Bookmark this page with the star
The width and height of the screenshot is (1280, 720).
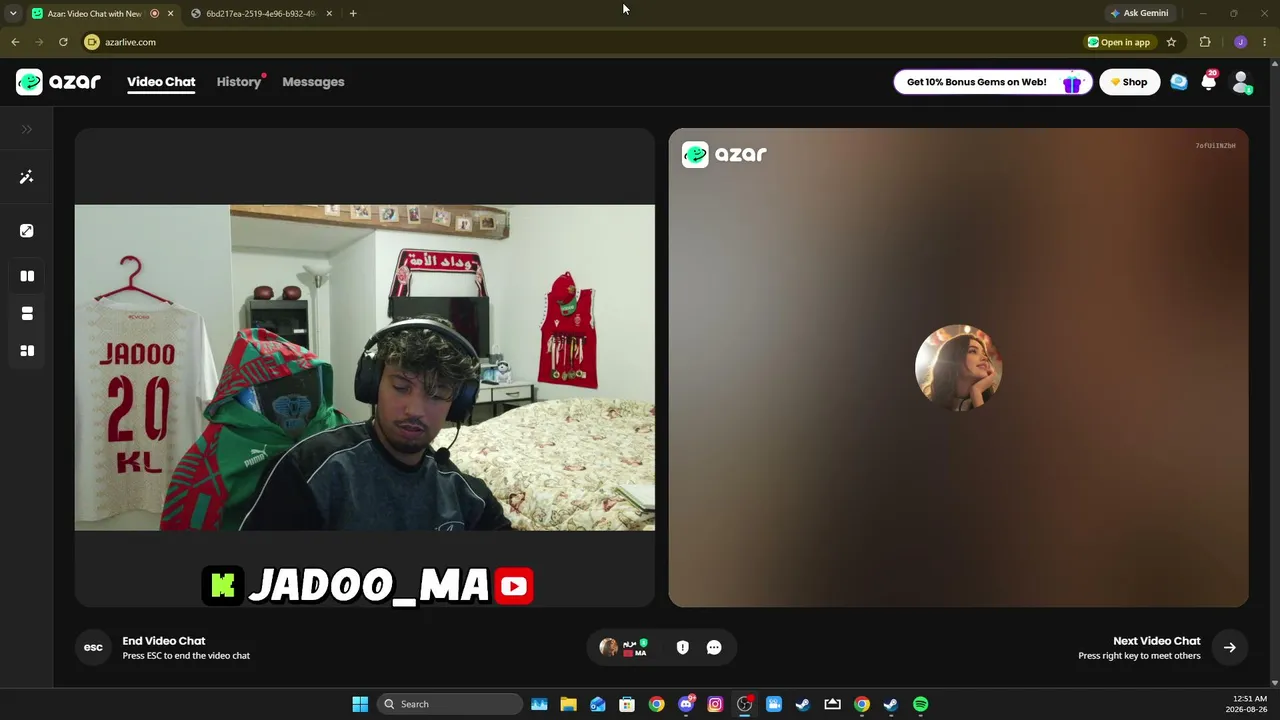pyautogui.click(x=1171, y=42)
